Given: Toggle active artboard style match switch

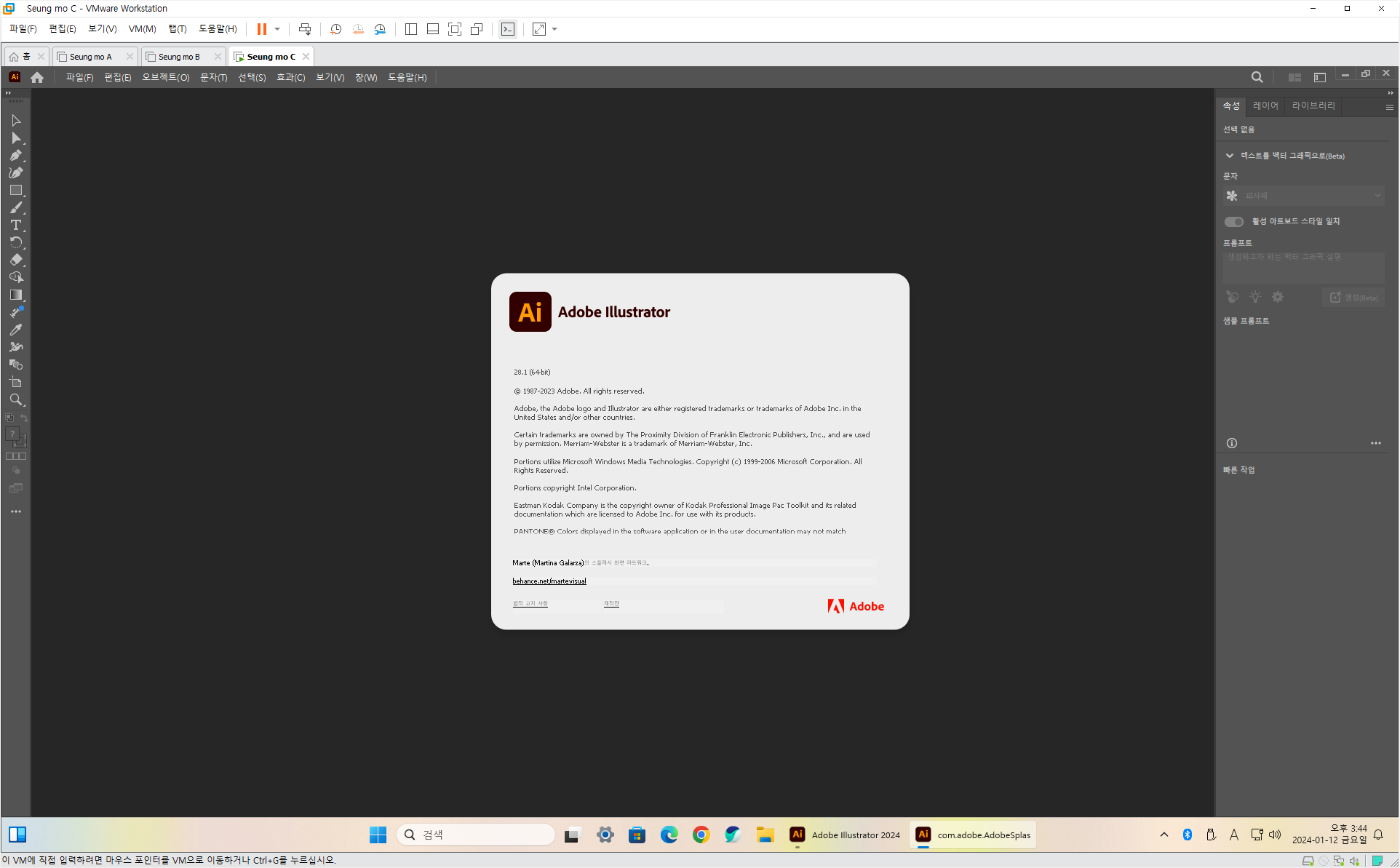Looking at the screenshot, I should click(x=1233, y=222).
